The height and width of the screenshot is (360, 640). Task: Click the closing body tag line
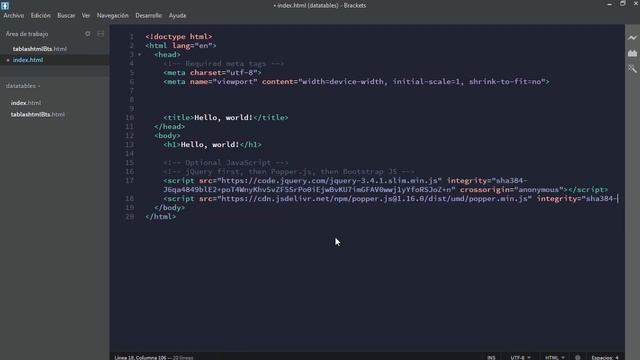(x=170, y=208)
